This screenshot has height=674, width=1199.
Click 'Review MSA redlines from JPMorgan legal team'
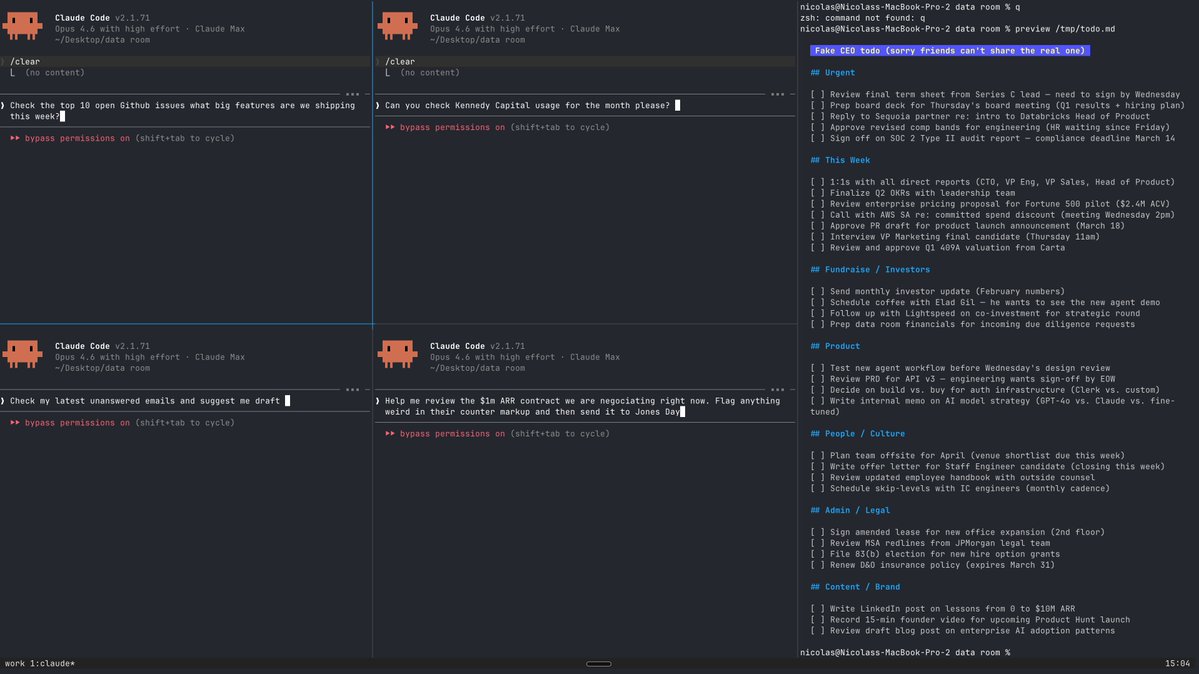click(940, 543)
